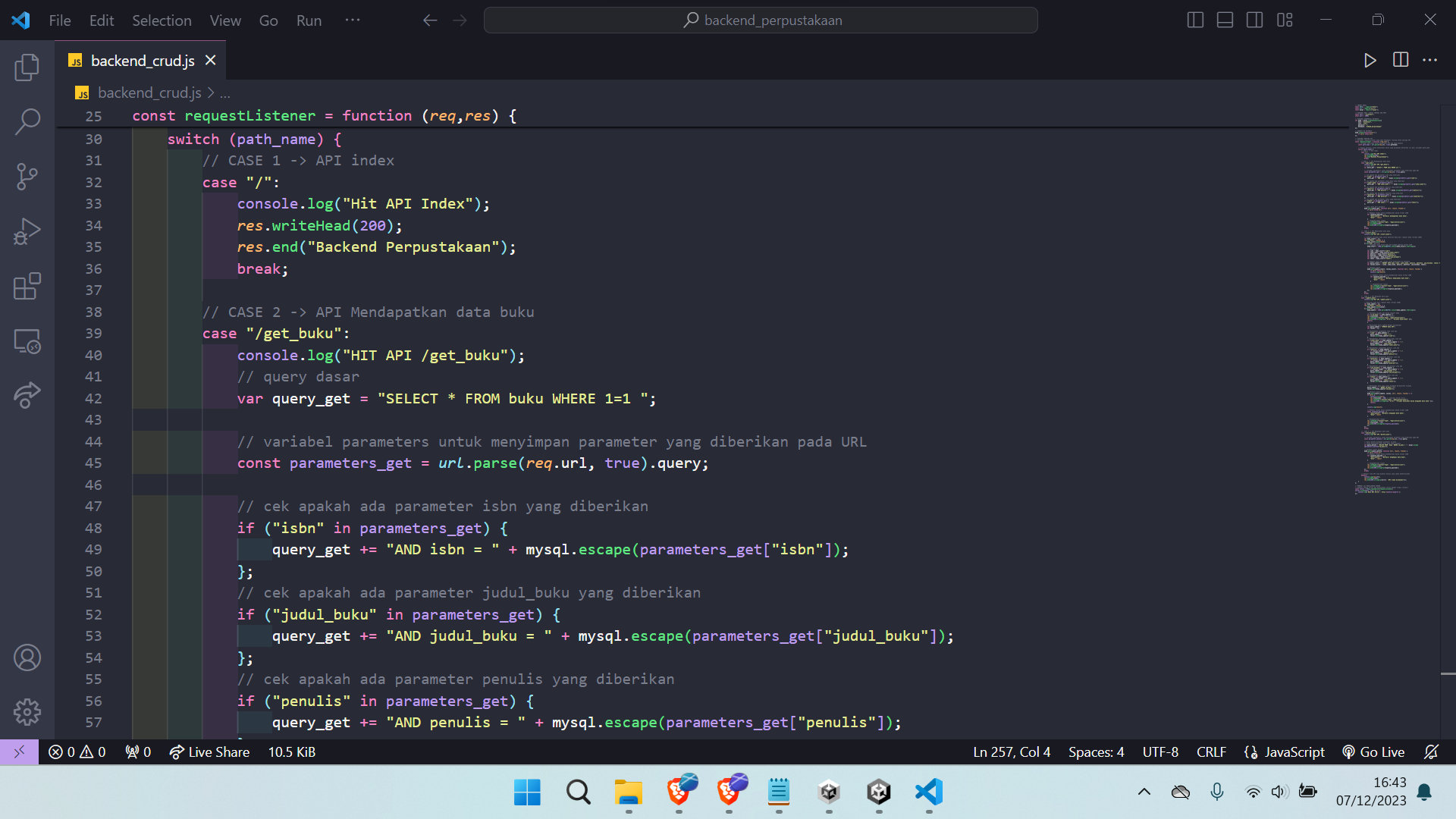Toggle the bottom panel layout button

point(1225,20)
